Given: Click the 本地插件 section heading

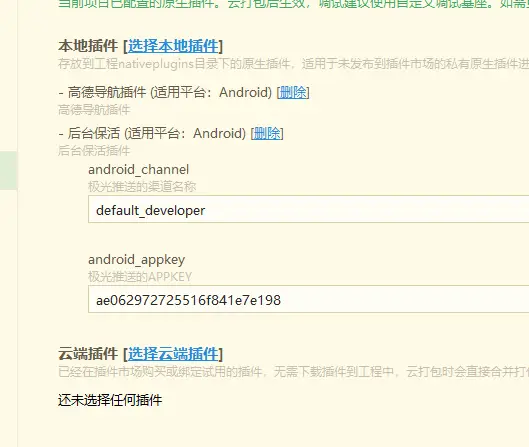Looking at the screenshot, I should coord(88,46).
